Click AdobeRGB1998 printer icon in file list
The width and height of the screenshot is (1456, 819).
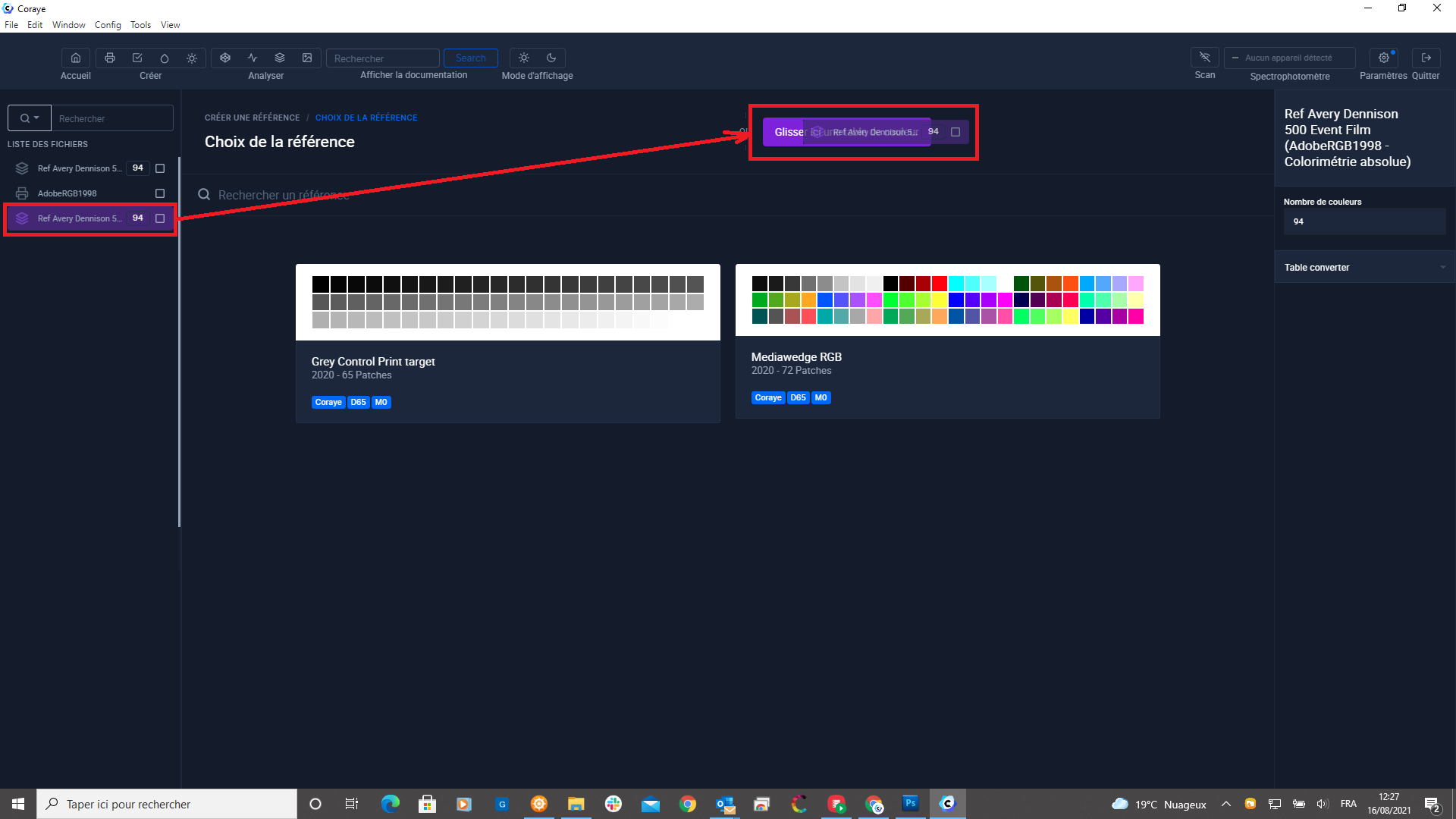pyautogui.click(x=22, y=193)
